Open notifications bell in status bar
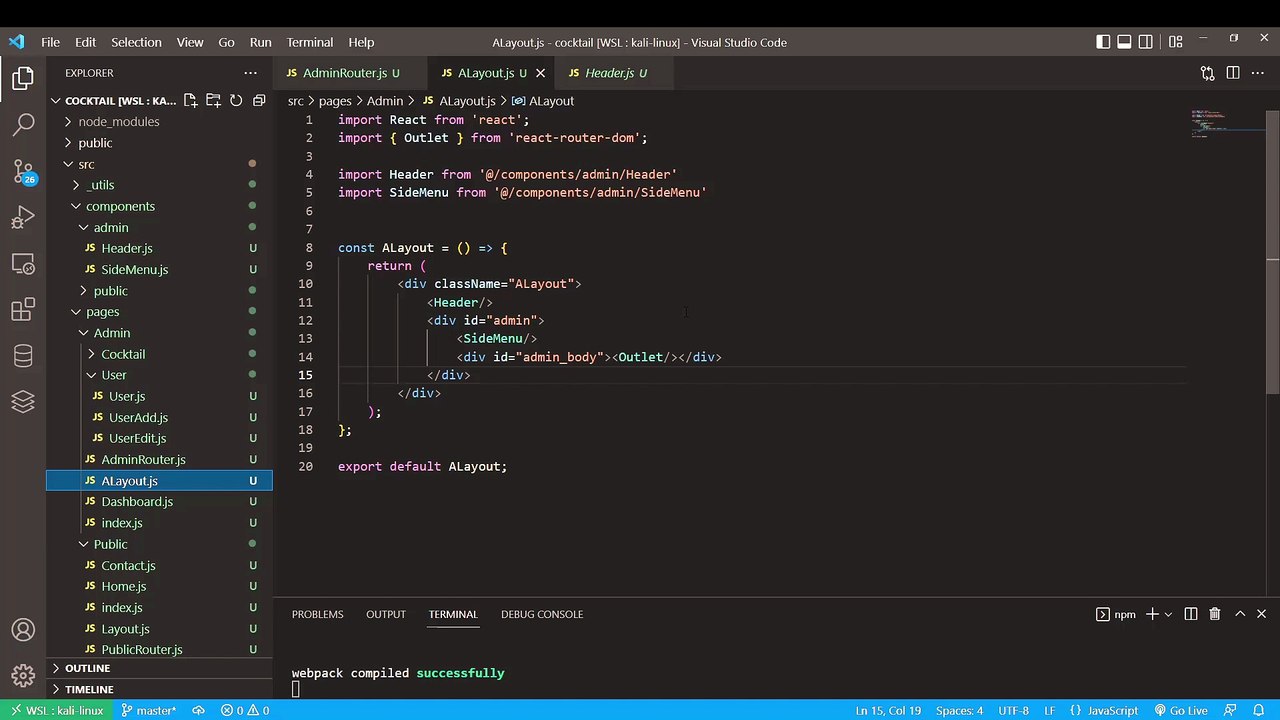Viewport: 1280px width, 720px height. click(1258, 710)
